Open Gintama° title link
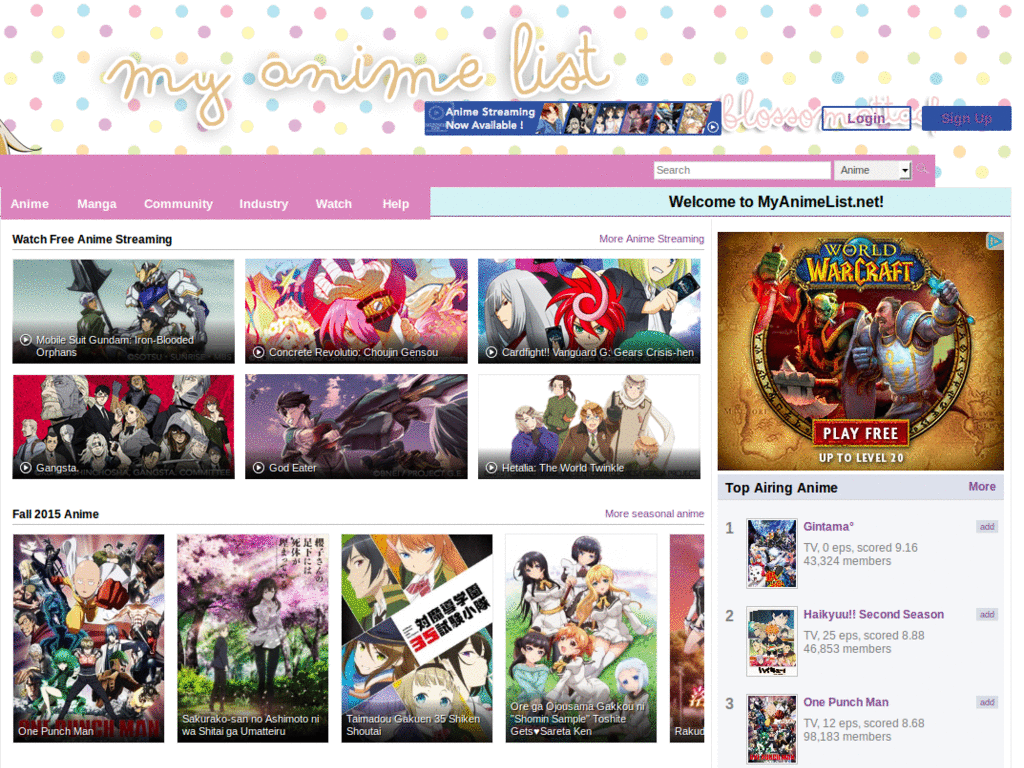The image size is (1024, 768). (828, 526)
